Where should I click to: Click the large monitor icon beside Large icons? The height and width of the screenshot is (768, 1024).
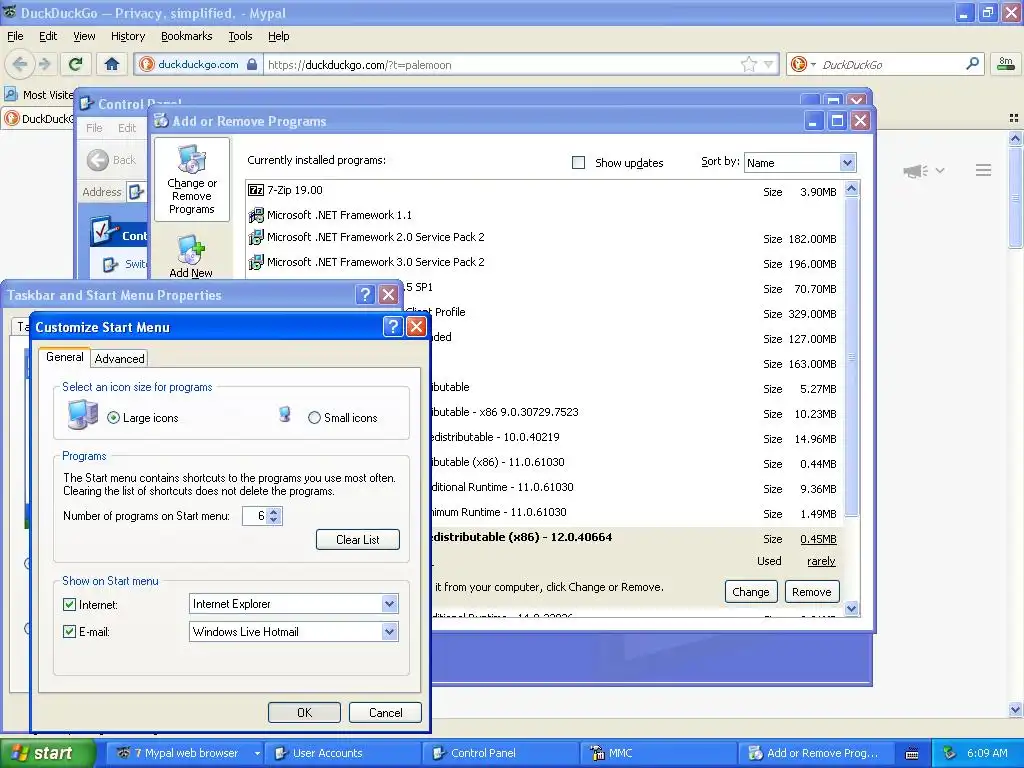(82, 415)
